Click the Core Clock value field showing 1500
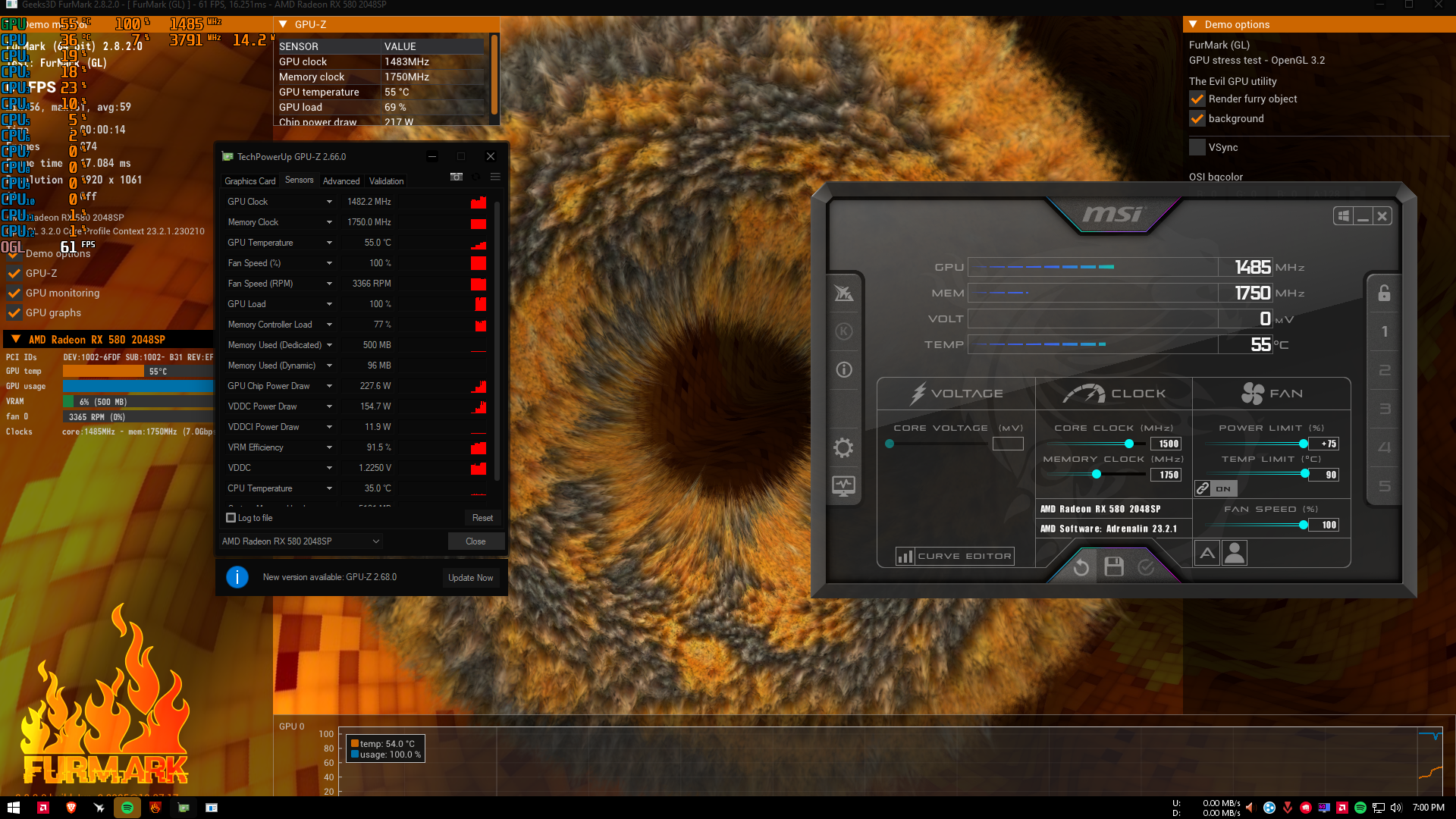The image size is (1456, 819). (x=1166, y=444)
